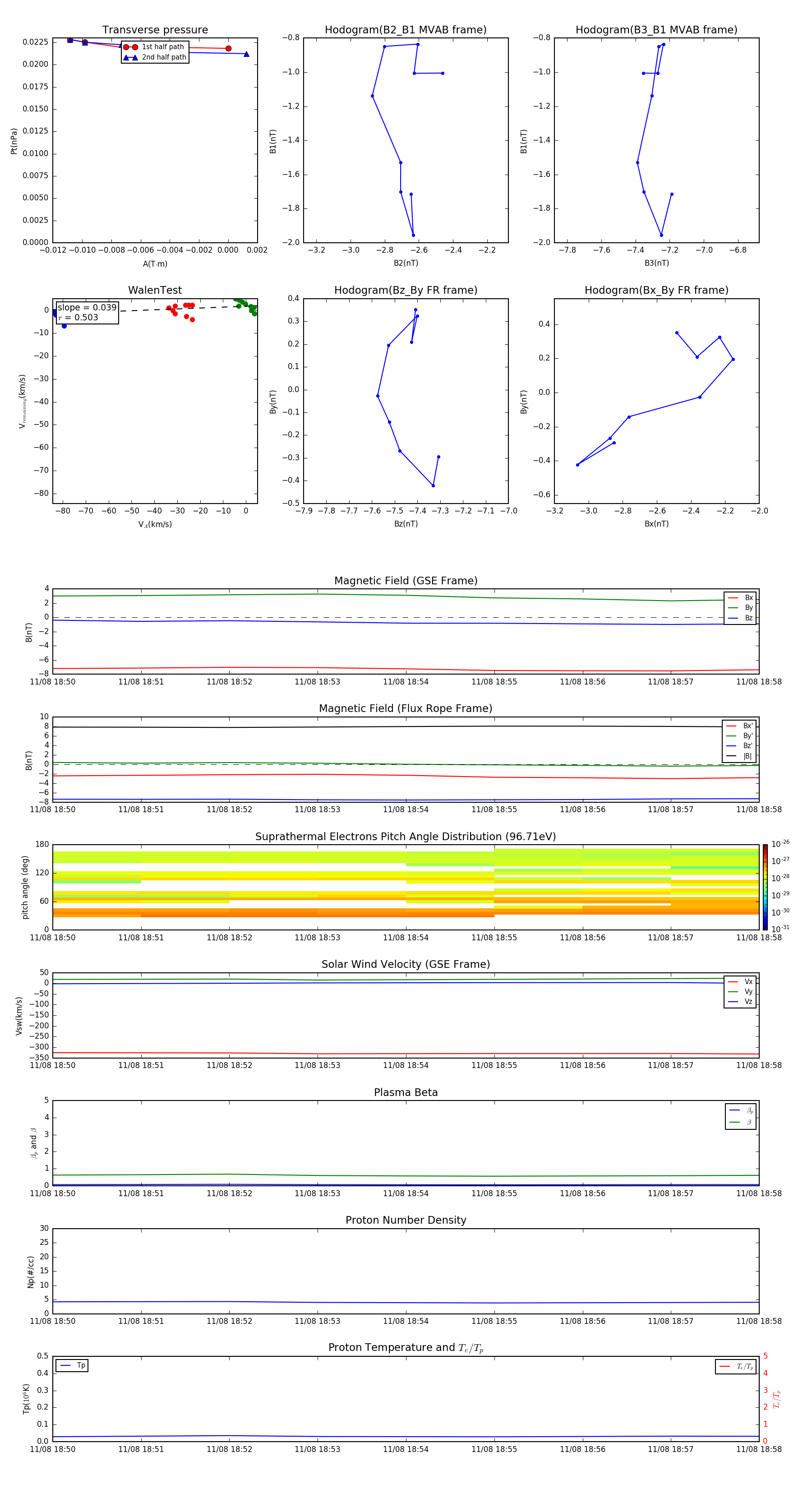Click the V_A(km/s) x-axis label
Screen dimensions: 812x1489
(x=155, y=525)
